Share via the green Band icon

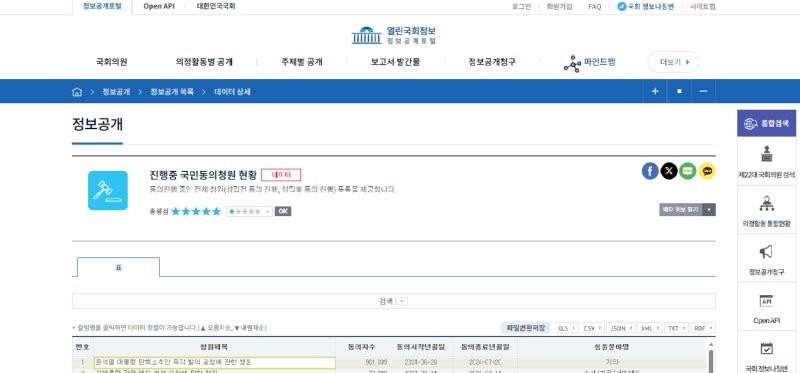coord(688,171)
